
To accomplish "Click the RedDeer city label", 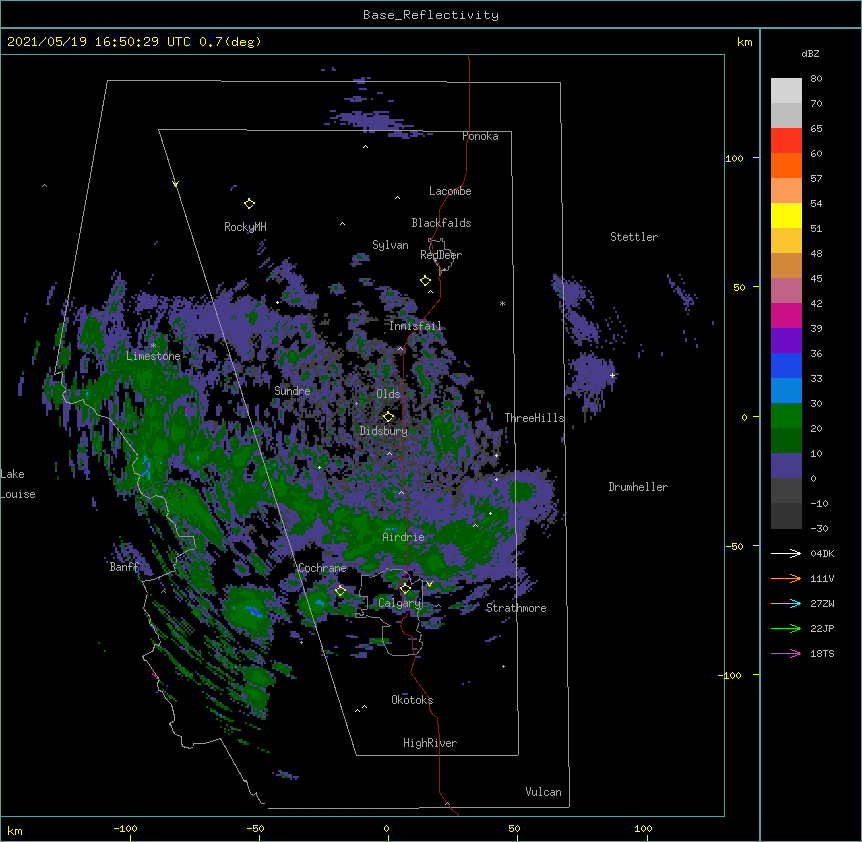I will click(441, 255).
